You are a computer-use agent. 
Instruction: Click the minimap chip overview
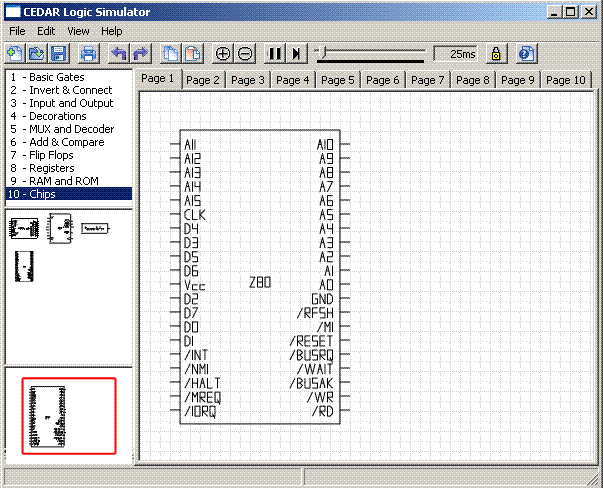point(48,417)
